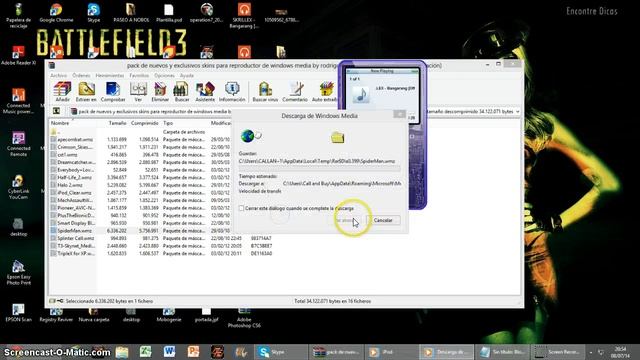Viewport: 640px width, 360px height.
Task: Click the Comentario toolbar icon
Action: pos(295,92)
